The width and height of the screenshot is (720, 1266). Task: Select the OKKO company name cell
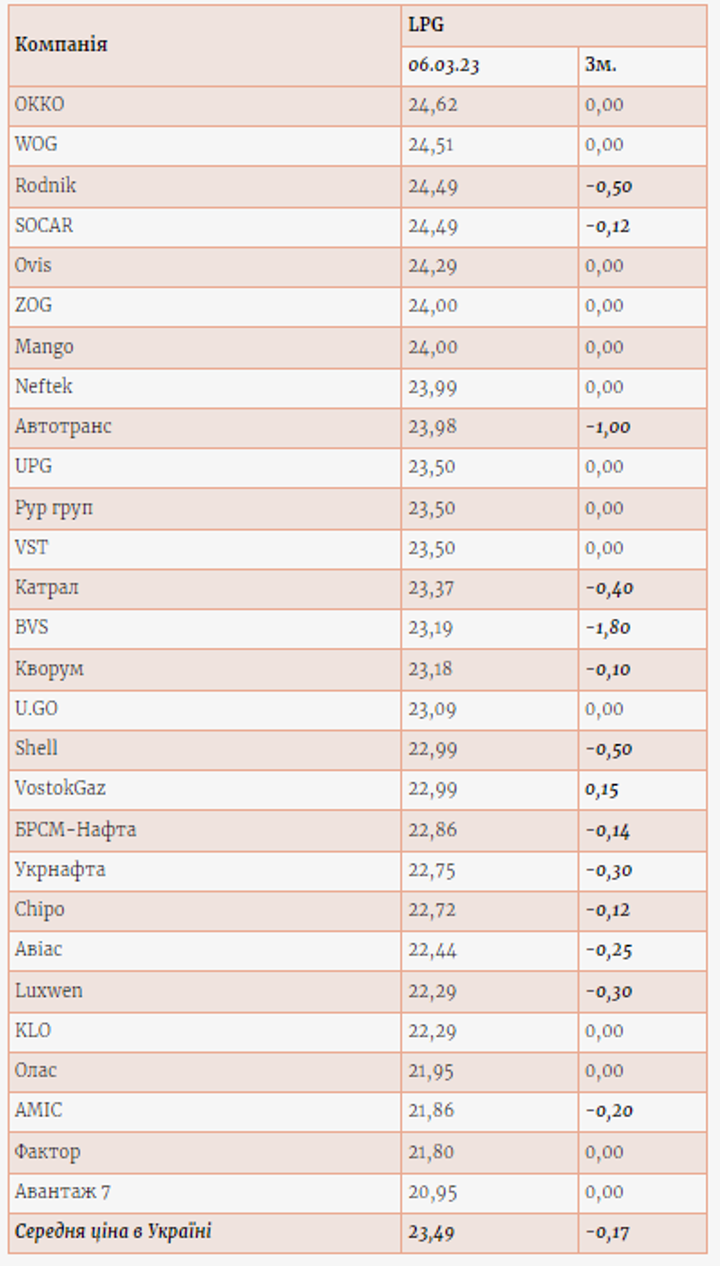click(40, 104)
